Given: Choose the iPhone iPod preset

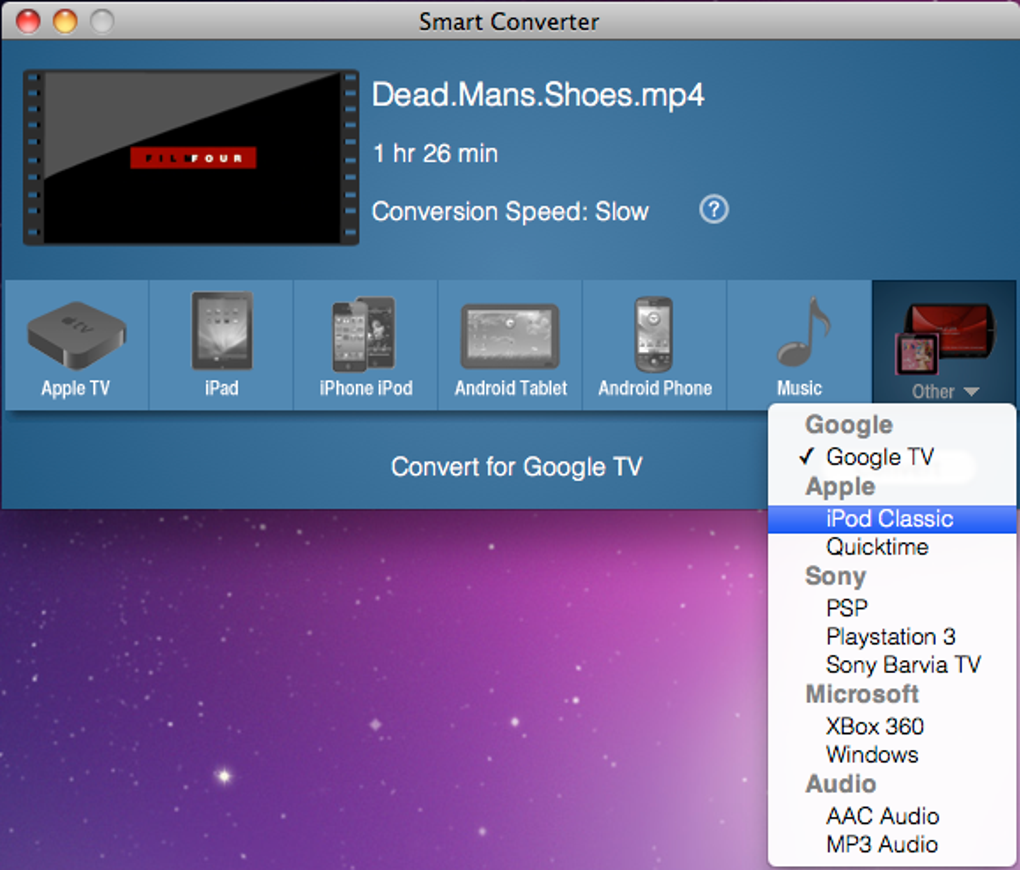Looking at the screenshot, I should (x=366, y=346).
